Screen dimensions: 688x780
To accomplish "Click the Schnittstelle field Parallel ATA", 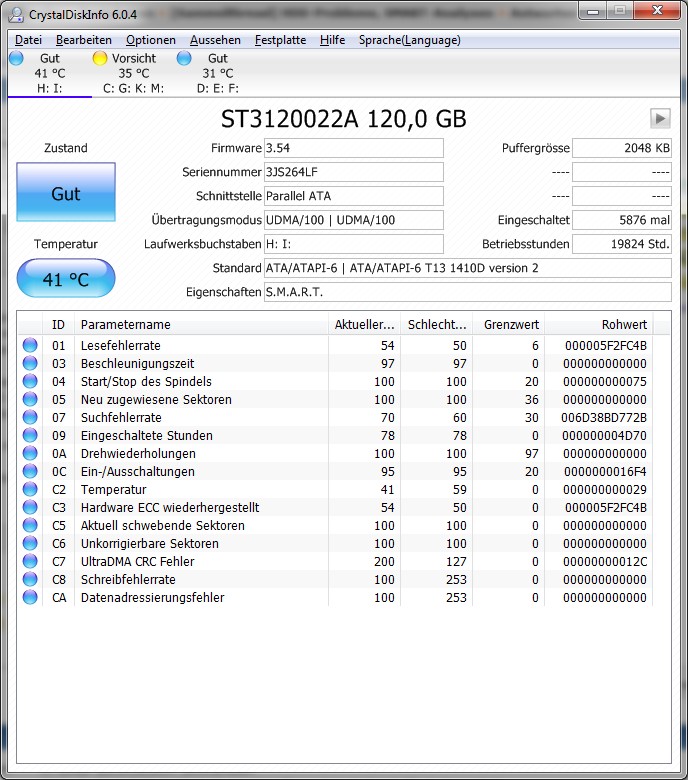I will (354, 196).
